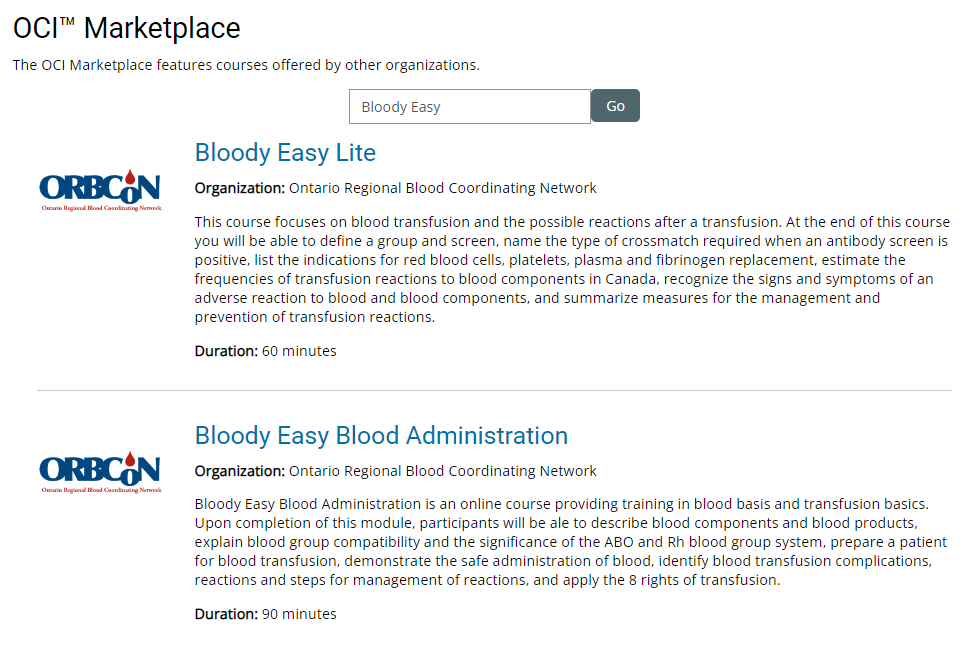Click the "Duration: 90 minutes" text
This screenshot has height=651, width=964.
[x=265, y=614]
